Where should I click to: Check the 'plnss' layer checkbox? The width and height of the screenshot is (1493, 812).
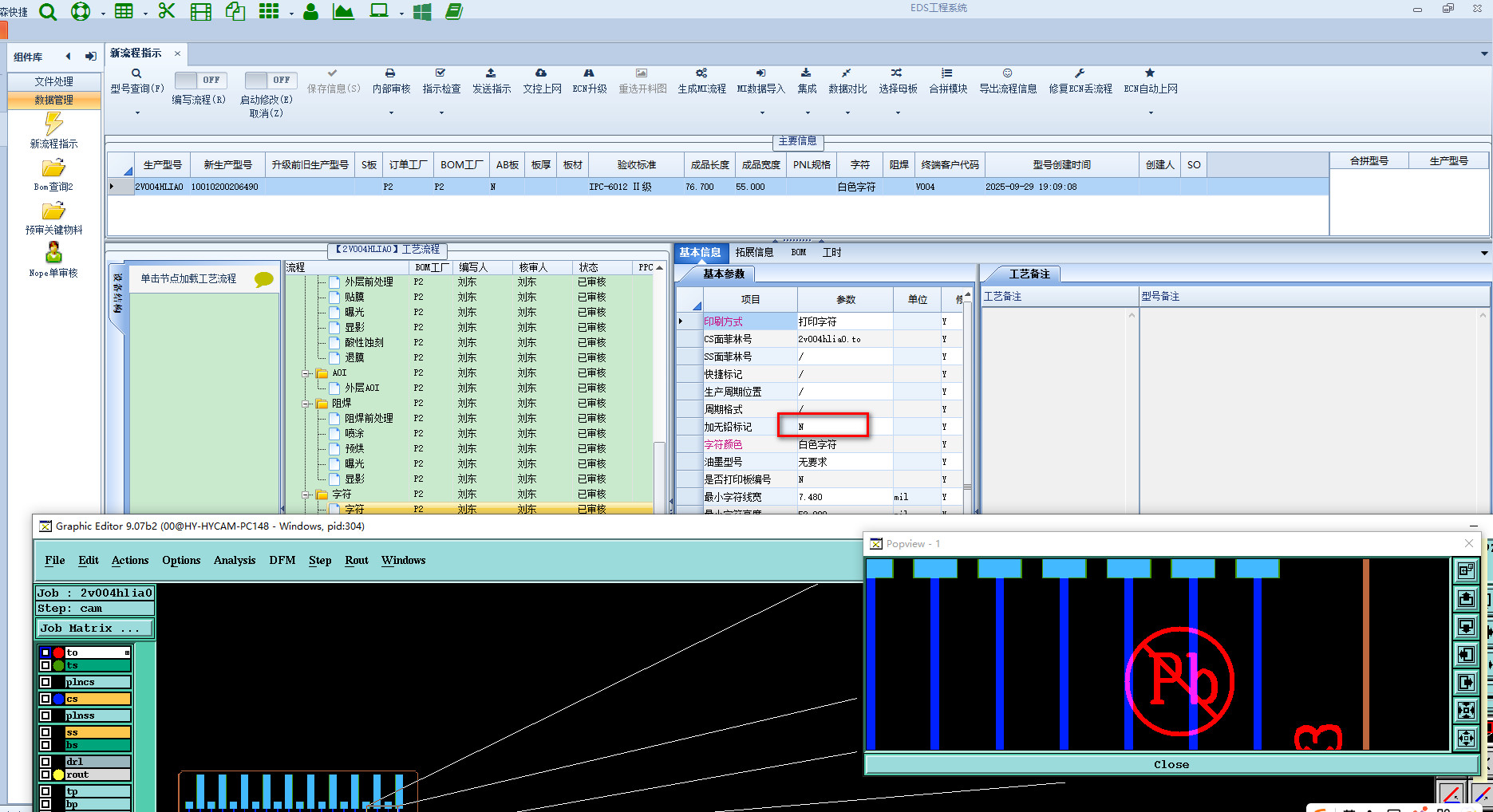click(x=45, y=715)
